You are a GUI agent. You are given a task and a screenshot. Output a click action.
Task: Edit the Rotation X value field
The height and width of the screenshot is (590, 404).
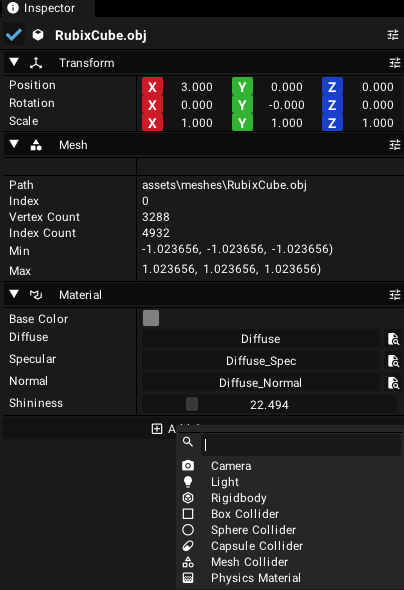point(197,105)
